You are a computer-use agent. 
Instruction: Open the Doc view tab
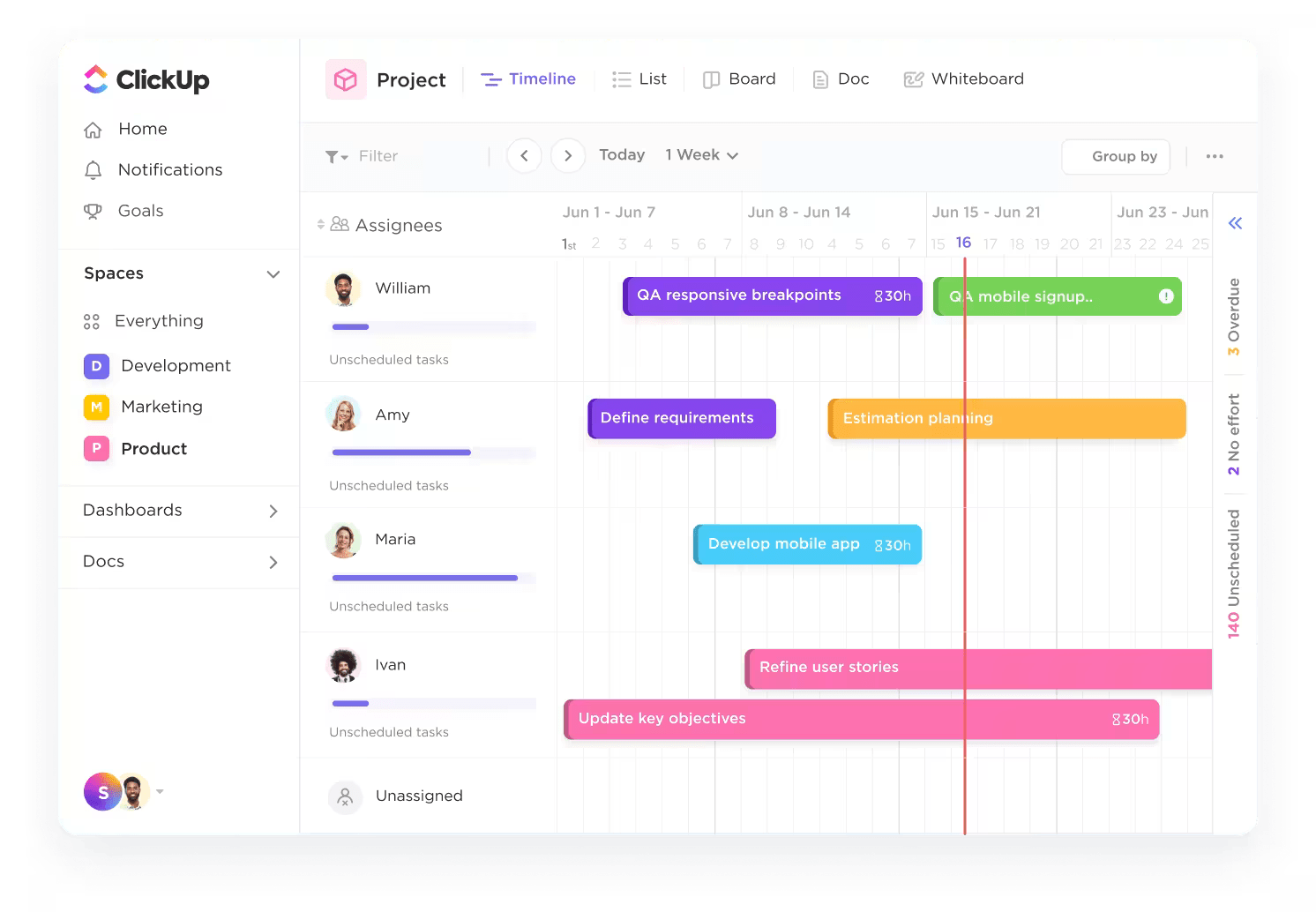pos(840,79)
